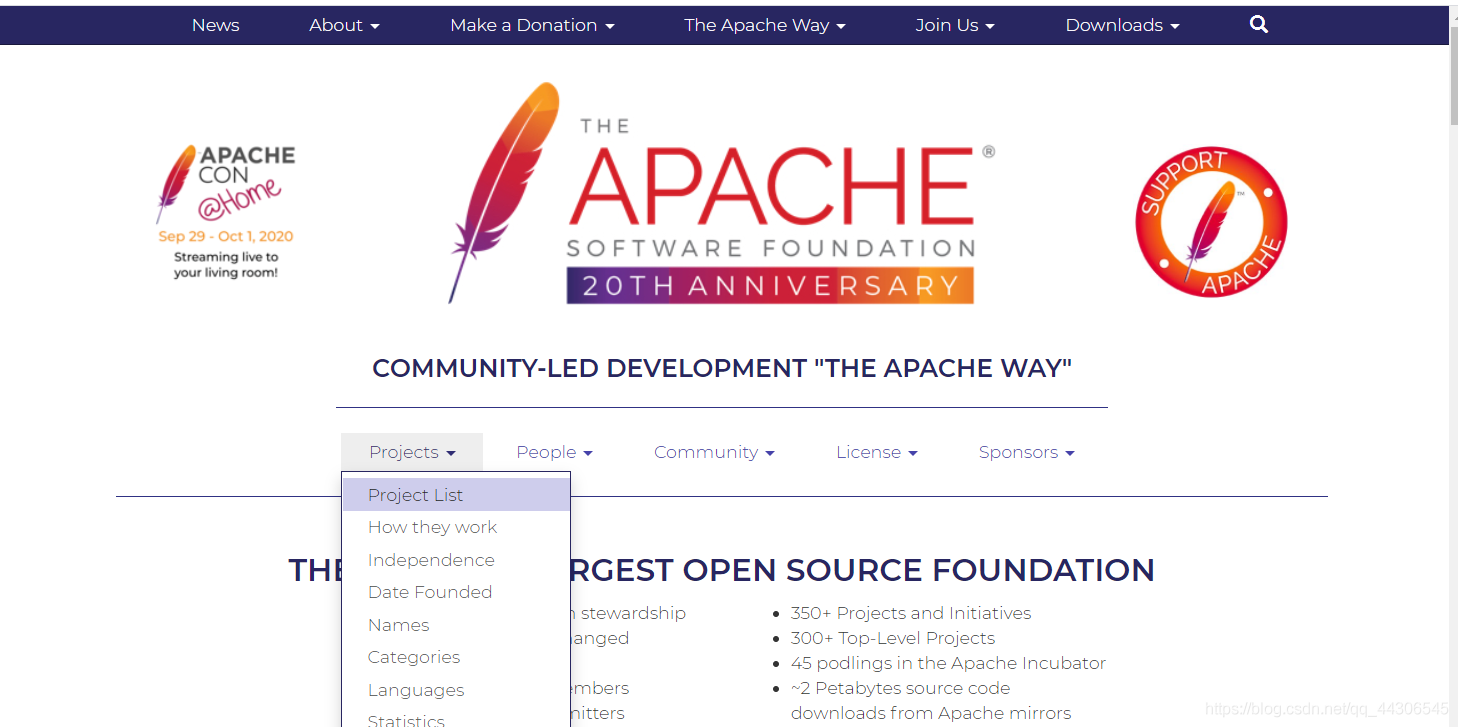Select Project List from the menu

click(456, 495)
